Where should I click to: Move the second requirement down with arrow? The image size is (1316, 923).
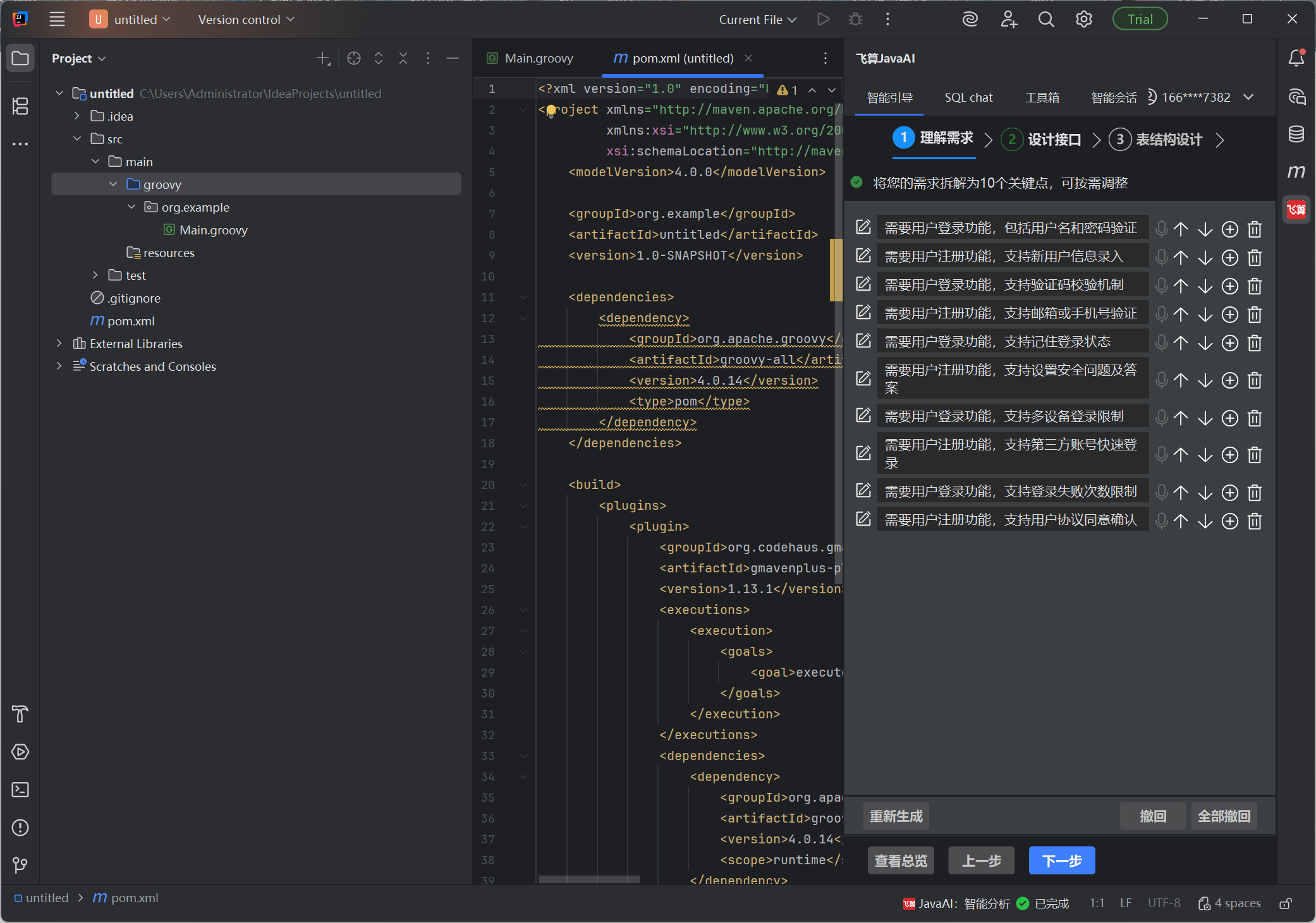(1205, 258)
